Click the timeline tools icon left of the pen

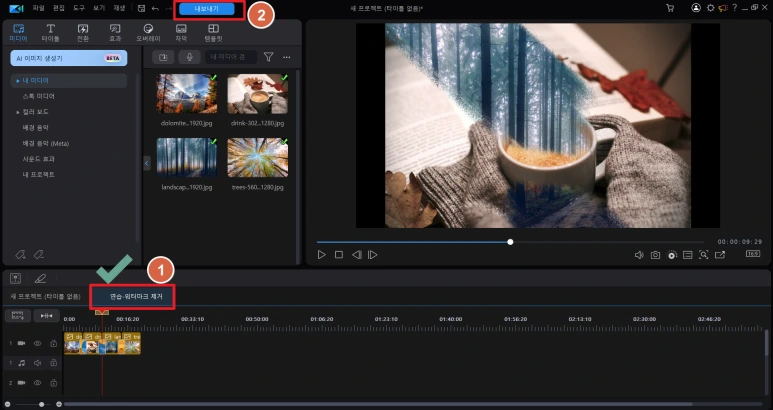coord(15,279)
